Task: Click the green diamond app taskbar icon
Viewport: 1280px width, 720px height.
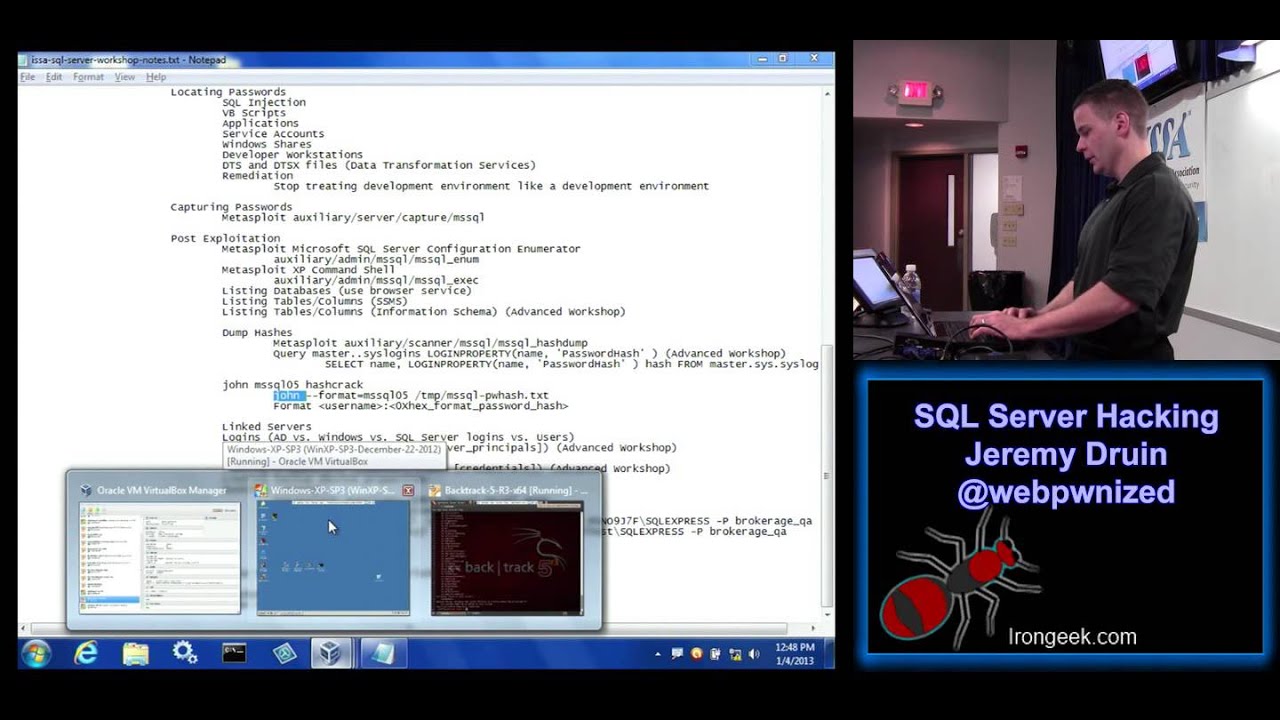Action: (x=285, y=654)
